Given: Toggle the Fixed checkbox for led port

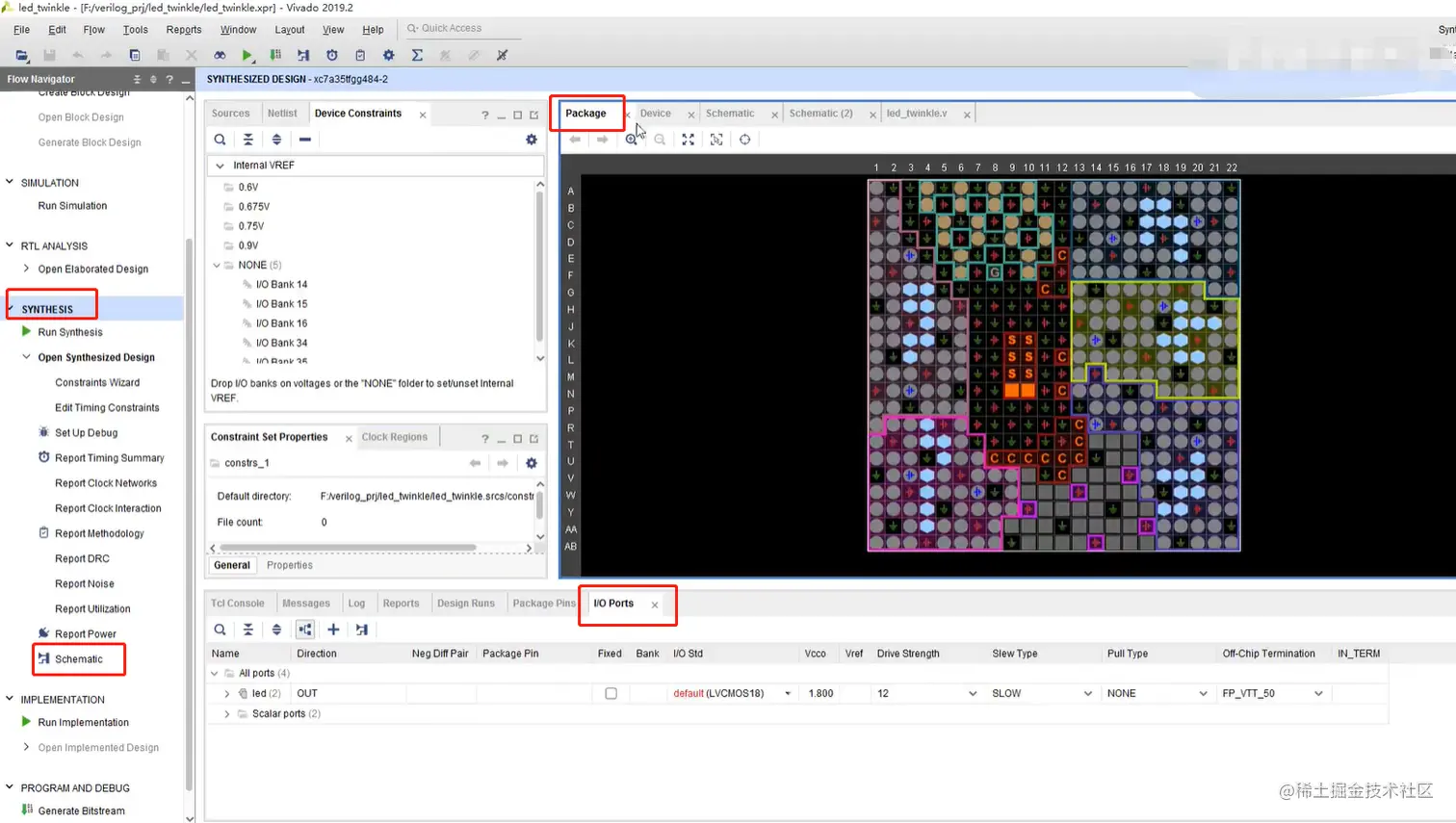Looking at the screenshot, I should pos(611,693).
